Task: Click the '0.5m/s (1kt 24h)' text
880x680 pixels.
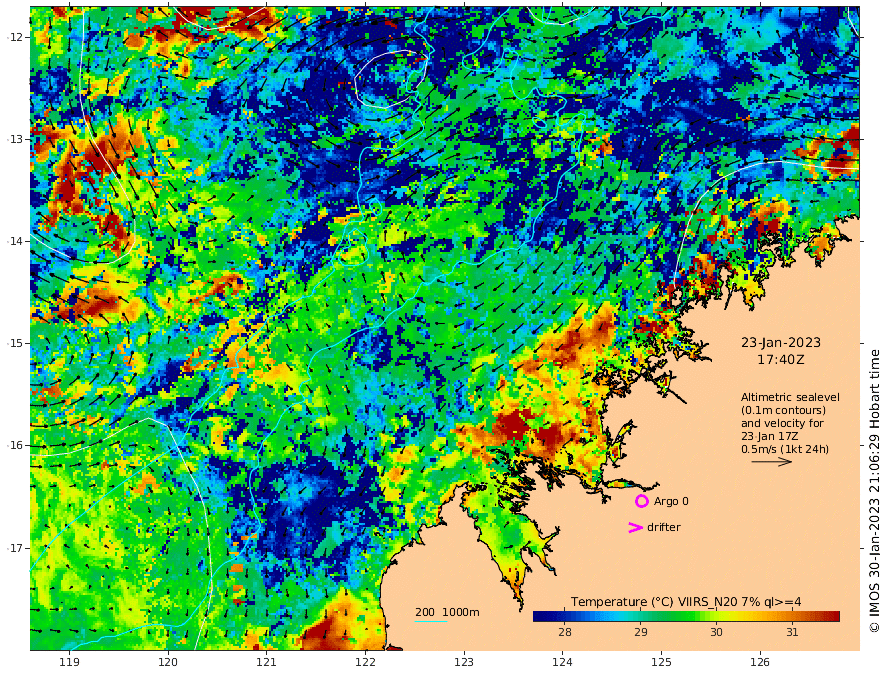Action: [x=785, y=449]
